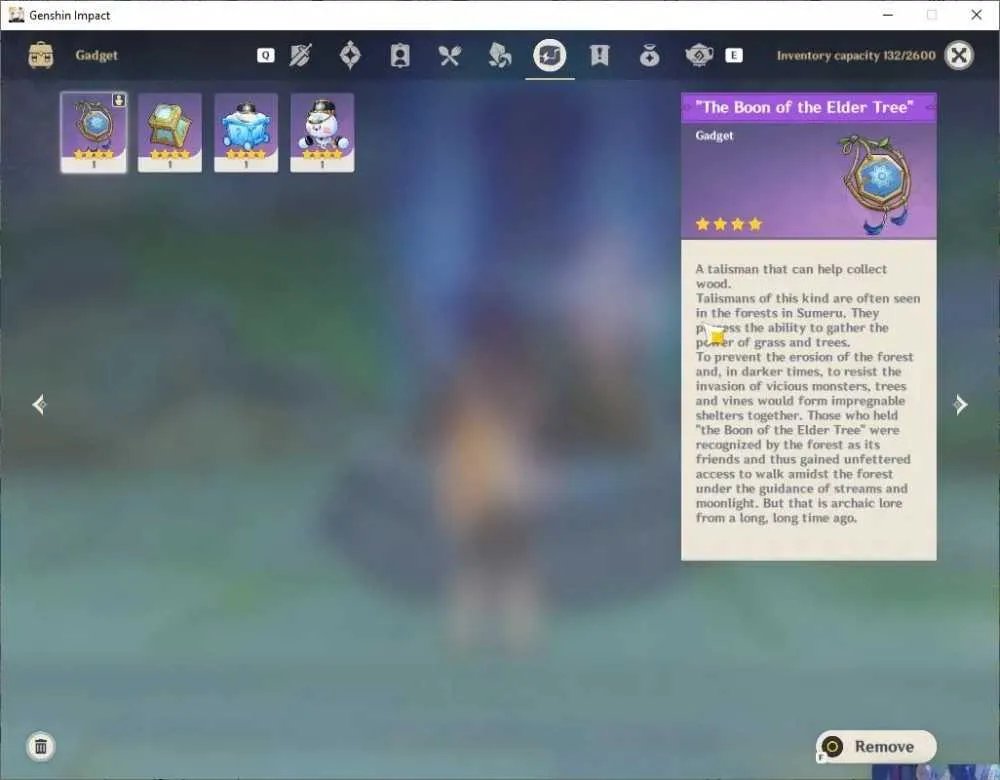
Task: Open the trash can delete mode
Action: click(x=41, y=746)
